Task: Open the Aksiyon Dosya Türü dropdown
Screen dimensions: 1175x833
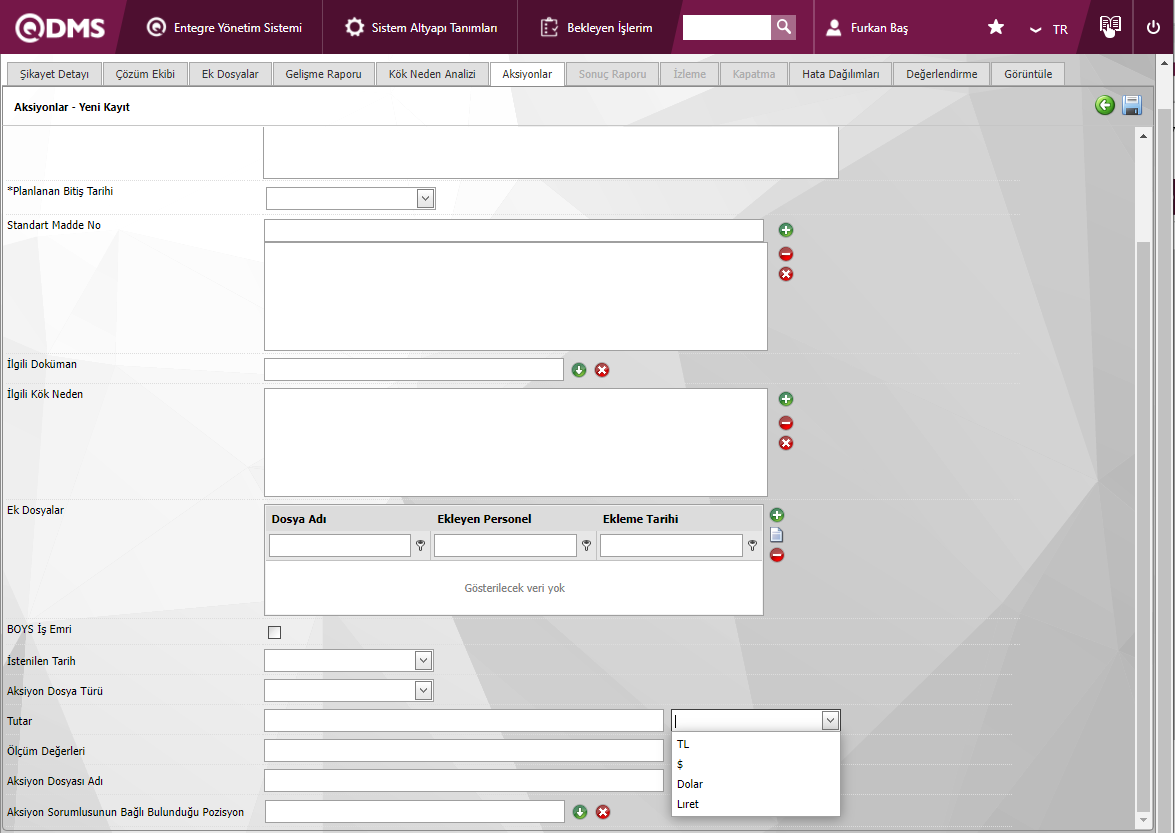Action: pos(423,691)
